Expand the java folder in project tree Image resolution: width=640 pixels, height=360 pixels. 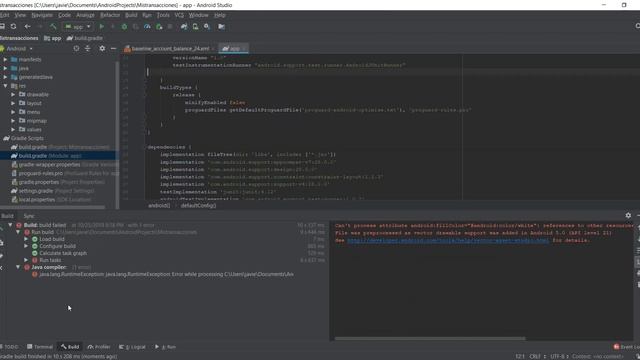5,68
